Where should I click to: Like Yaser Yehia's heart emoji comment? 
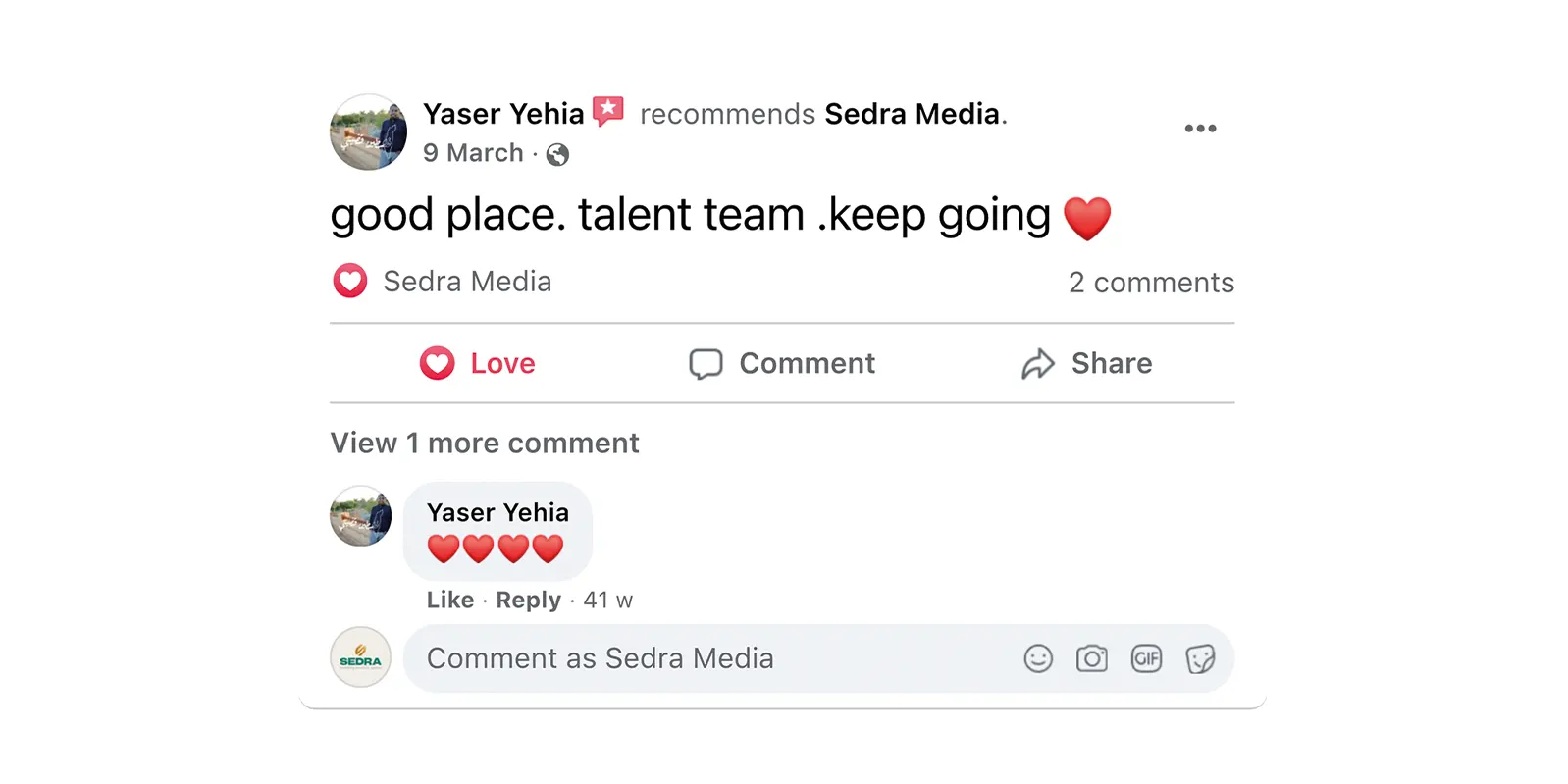click(450, 600)
